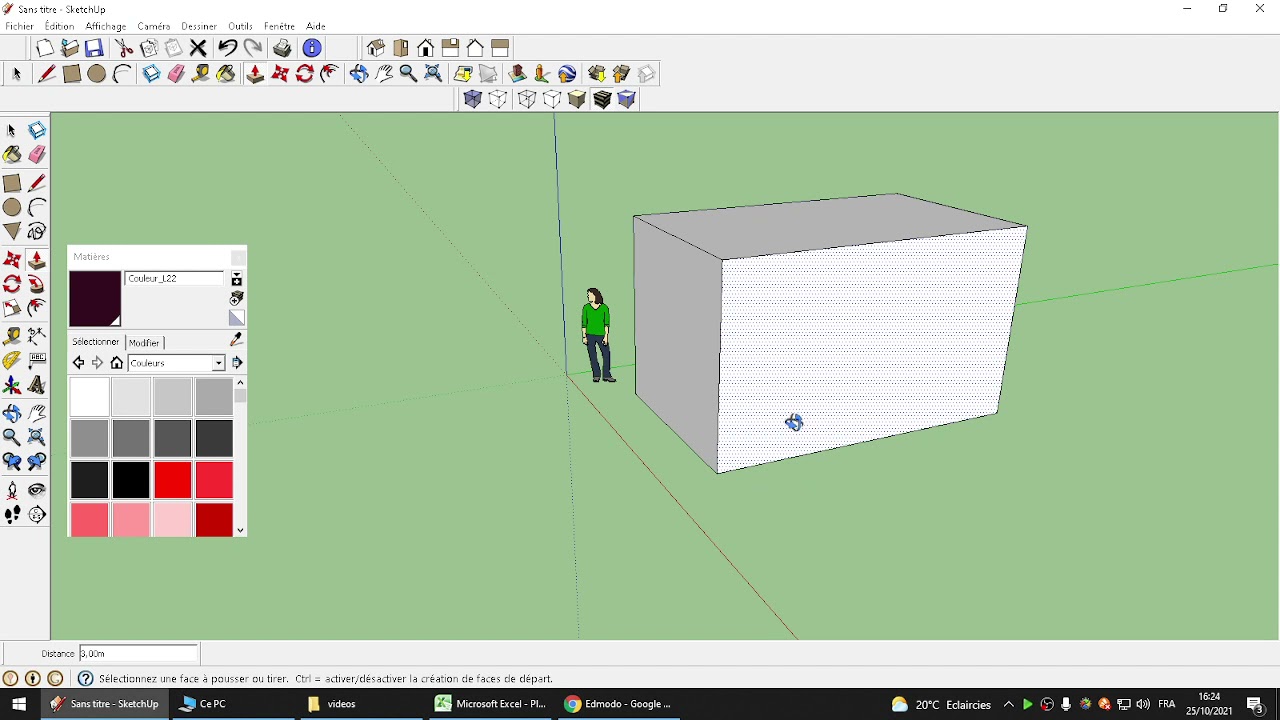1280x720 pixels.
Task: Click materials list scrollbar down arrow
Action: tap(240, 530)
